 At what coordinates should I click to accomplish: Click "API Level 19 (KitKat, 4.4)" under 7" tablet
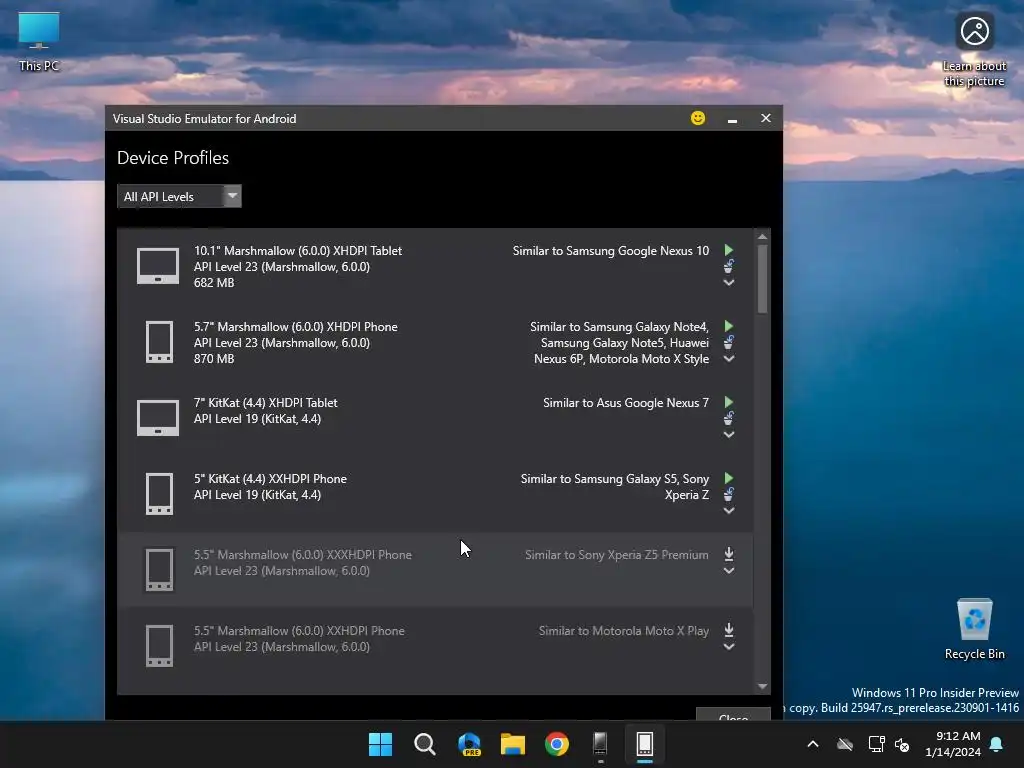257,419
